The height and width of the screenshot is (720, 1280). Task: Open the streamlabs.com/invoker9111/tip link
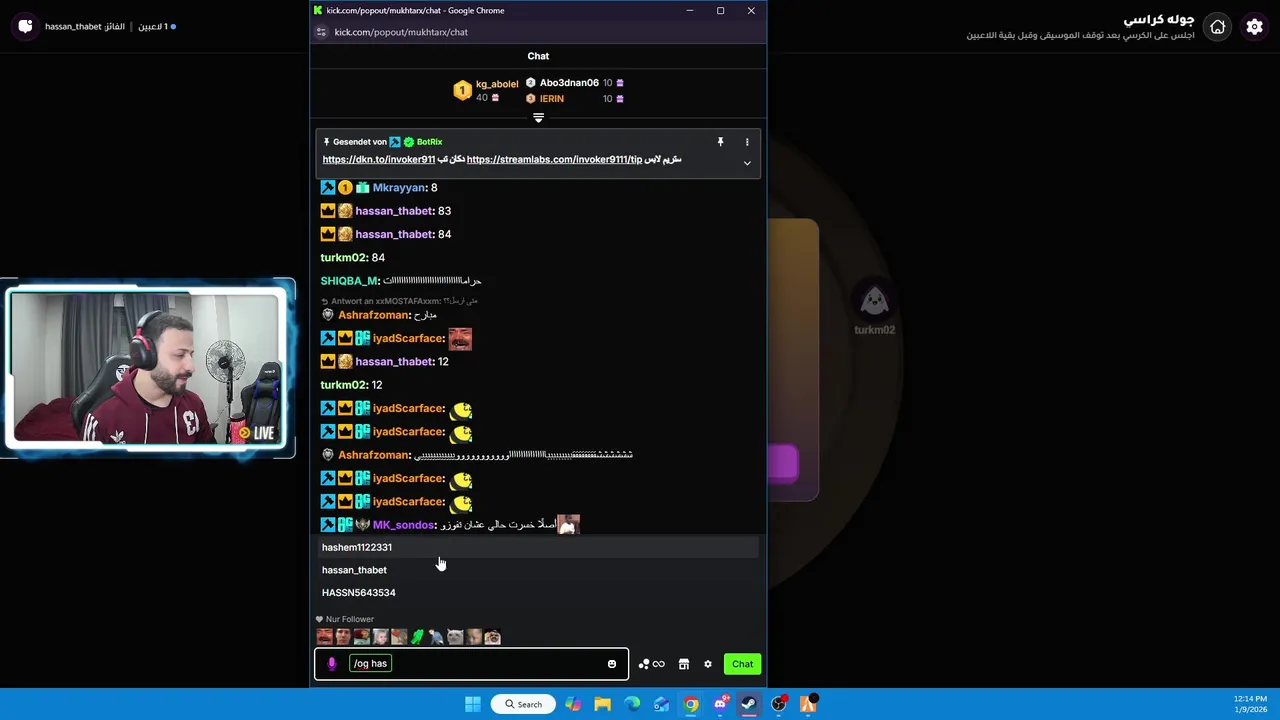(555, 160)
